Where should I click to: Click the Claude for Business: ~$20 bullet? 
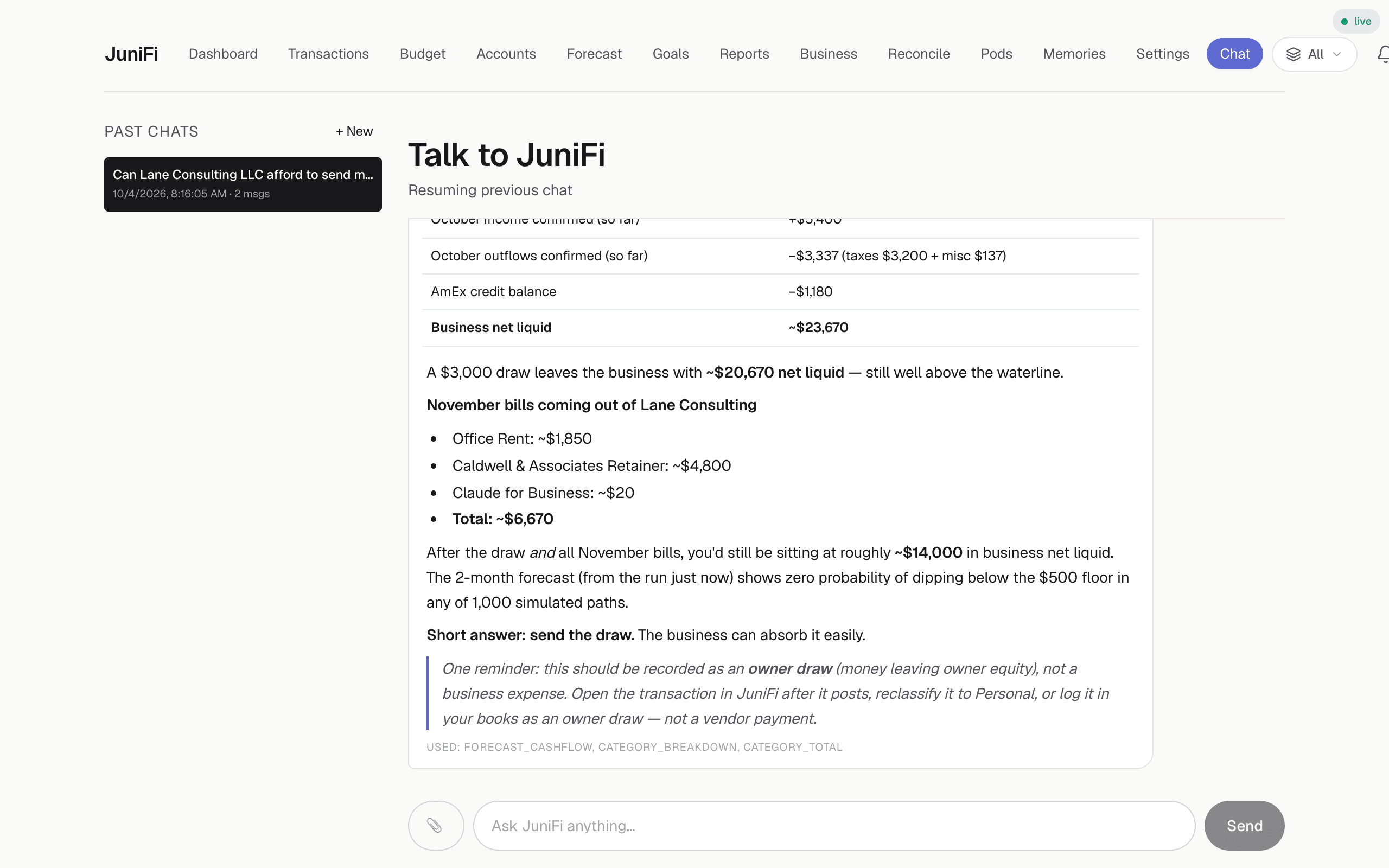click(x=543, y=493)
